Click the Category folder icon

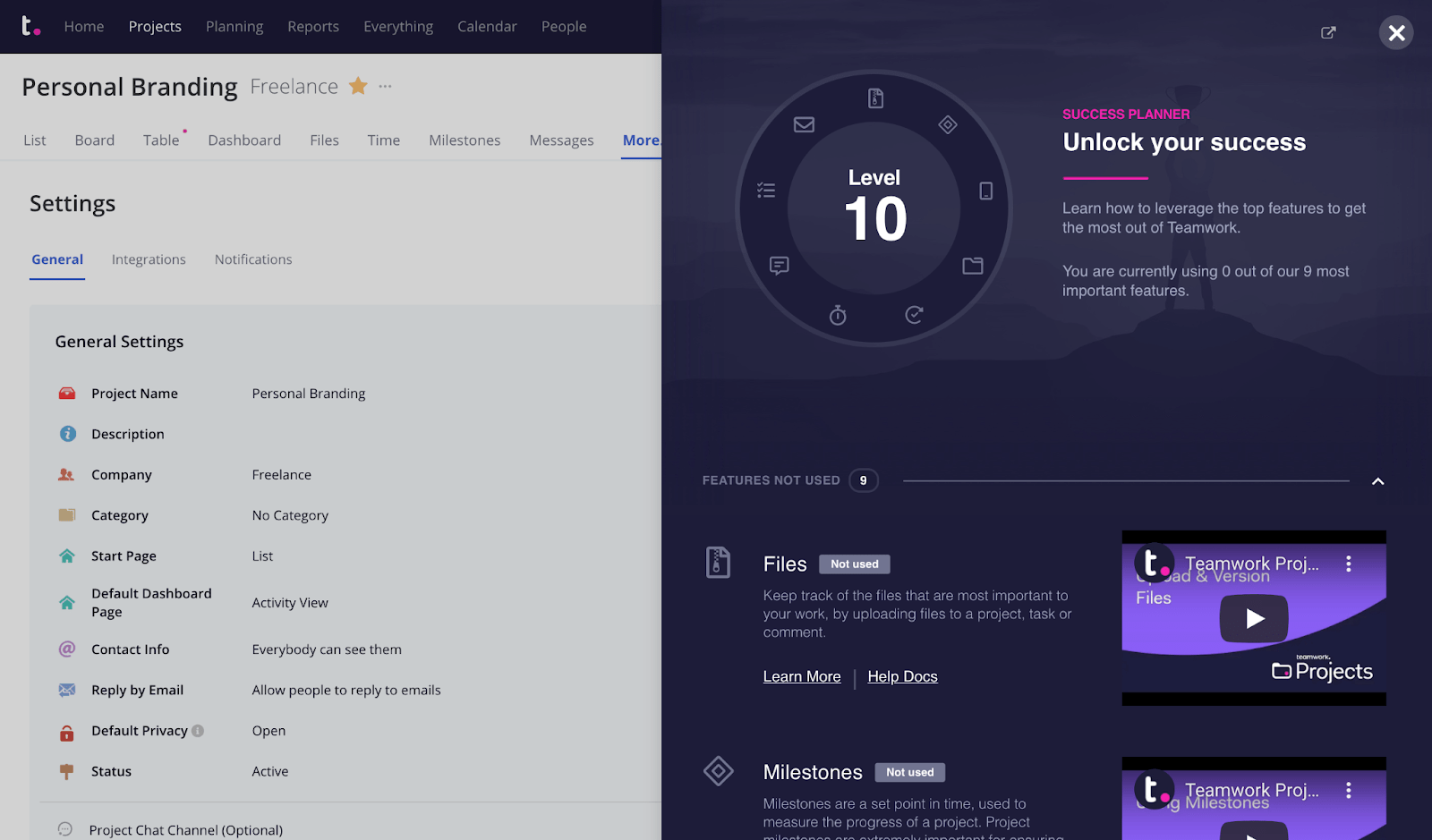pos(67,515)
